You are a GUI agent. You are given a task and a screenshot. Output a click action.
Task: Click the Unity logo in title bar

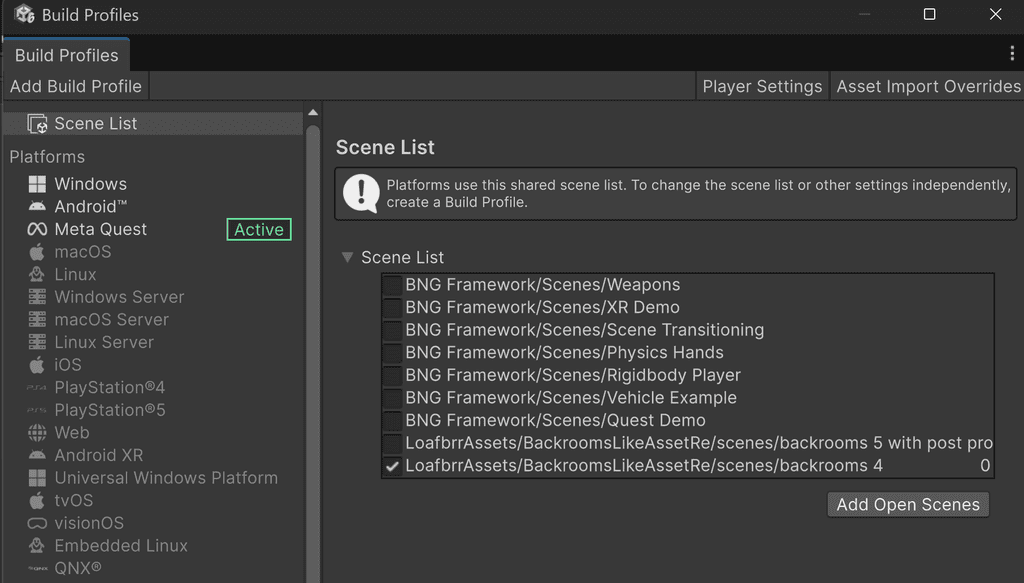pos(25,14)
